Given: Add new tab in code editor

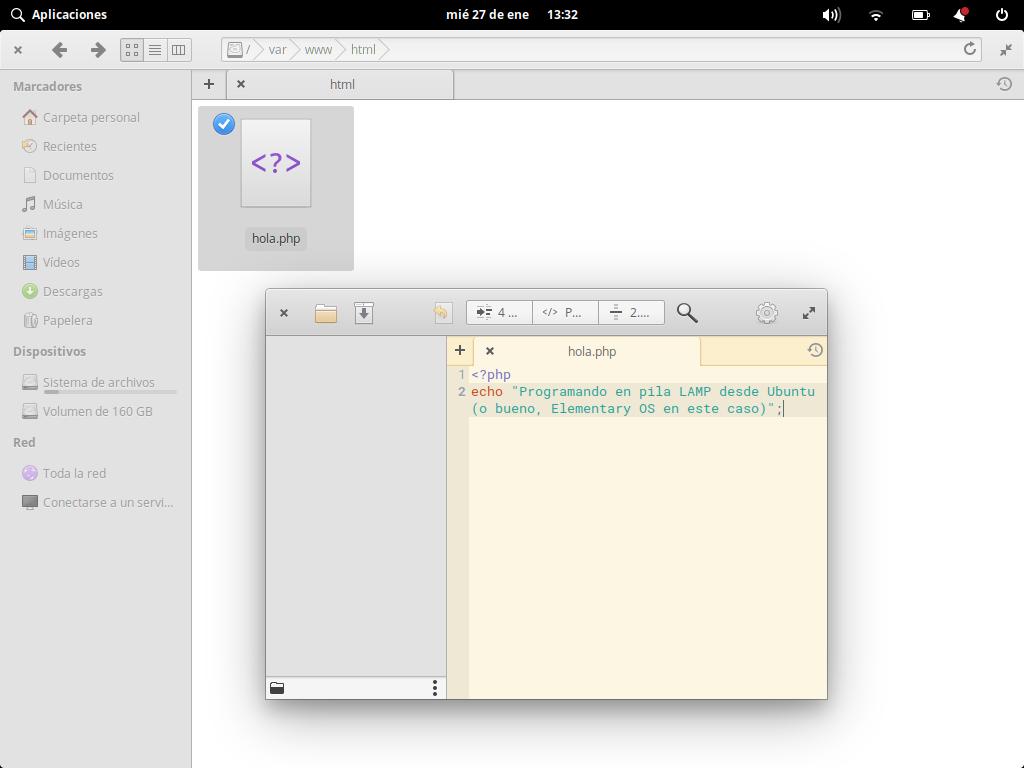Looking at the screenshot, I should (x=460, y=351).
